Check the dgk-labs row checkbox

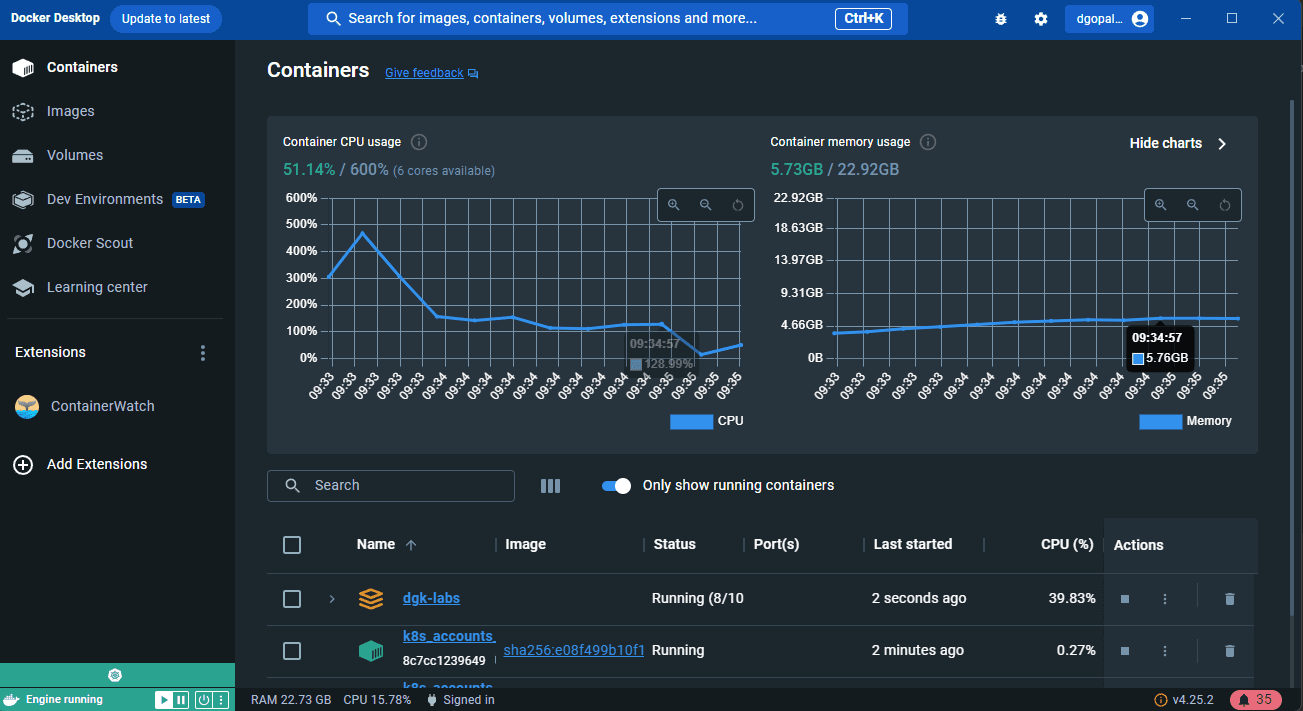(x=292, y=599)
